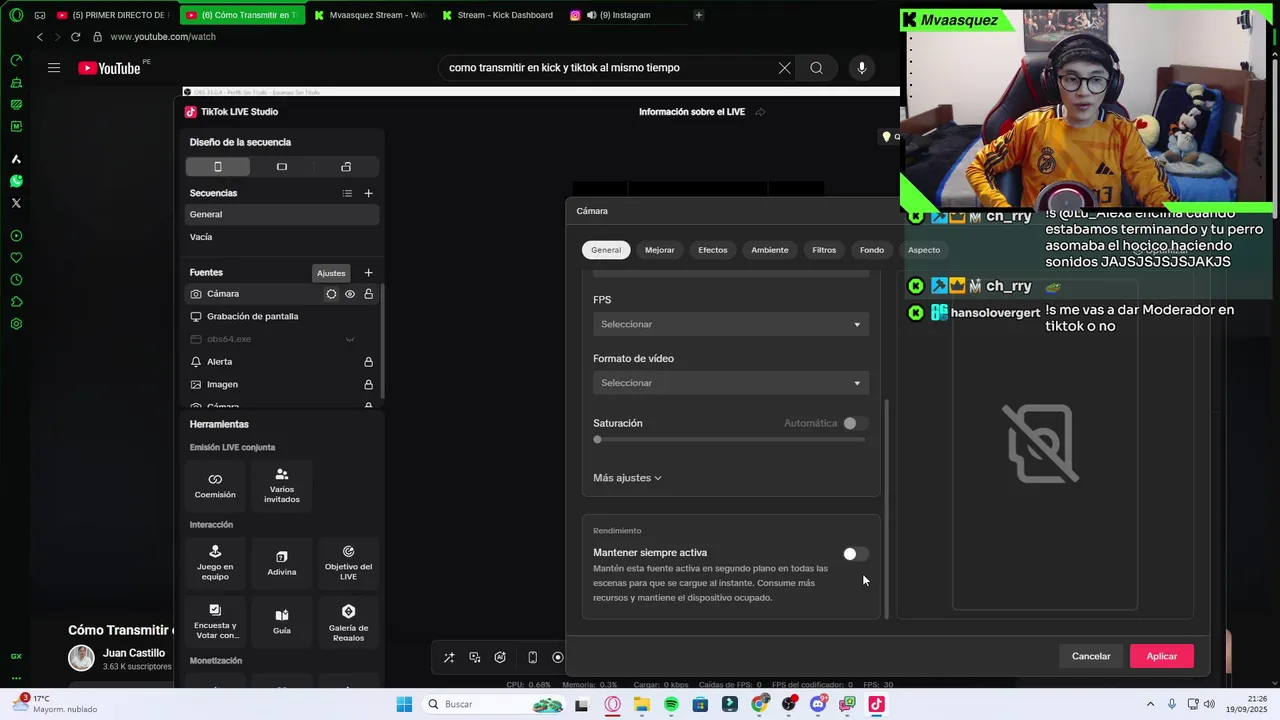
Task: Clear the YouTube search box with X
Action: click(784, 68)
